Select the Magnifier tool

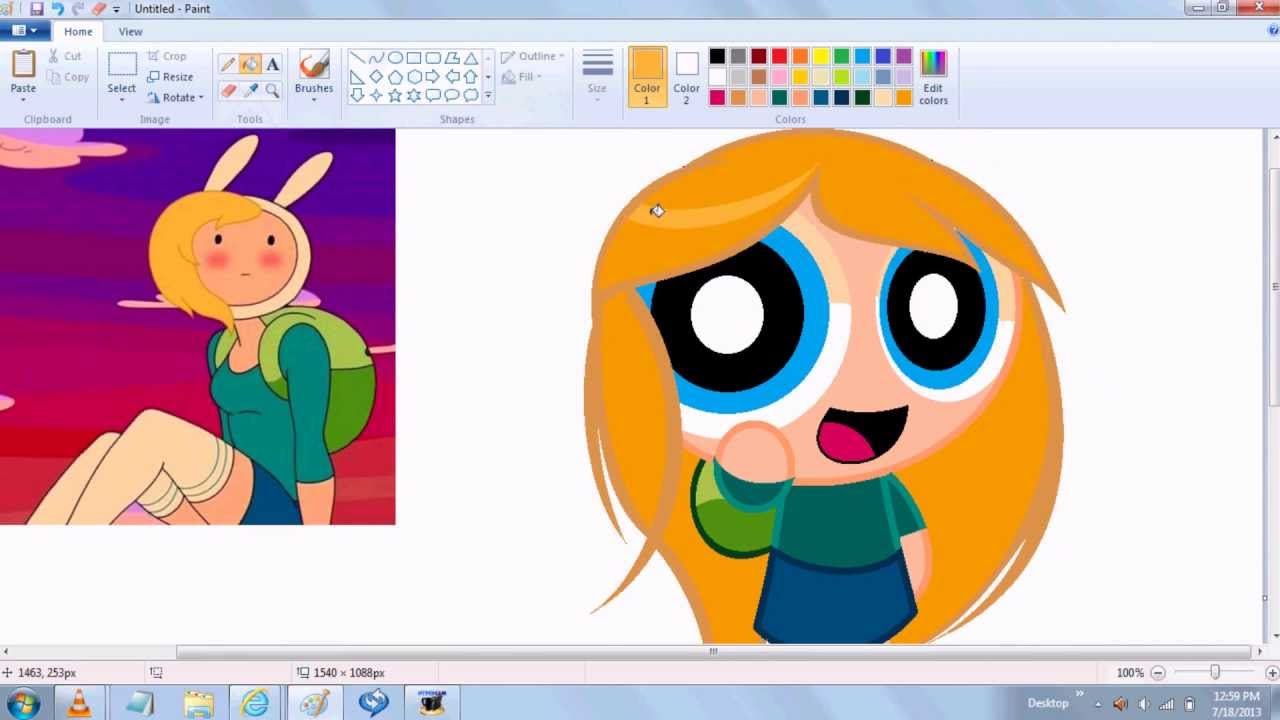pyautogui.click(x=272, y=90)
